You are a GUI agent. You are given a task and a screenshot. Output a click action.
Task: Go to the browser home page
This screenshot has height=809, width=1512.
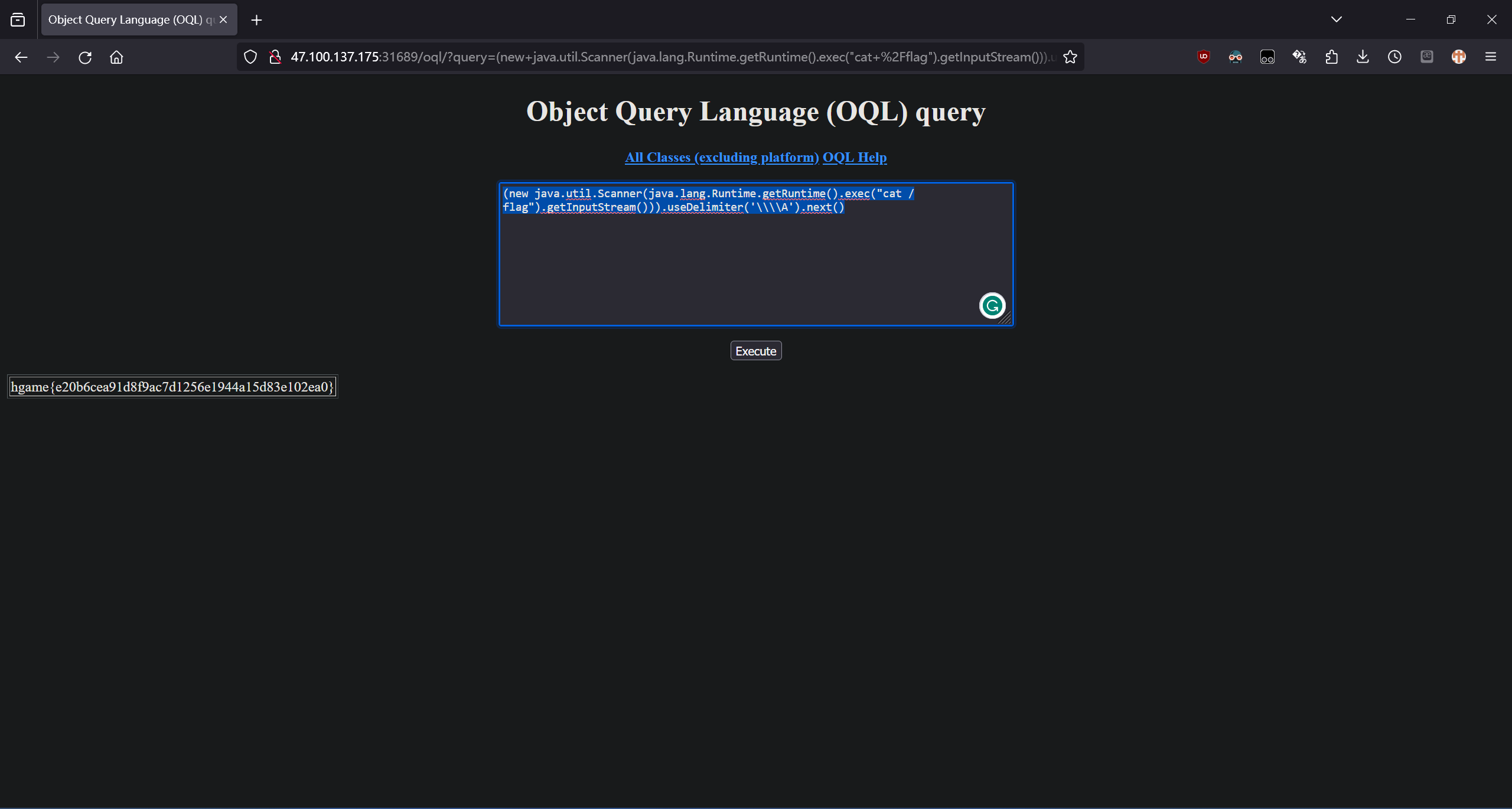116,57
